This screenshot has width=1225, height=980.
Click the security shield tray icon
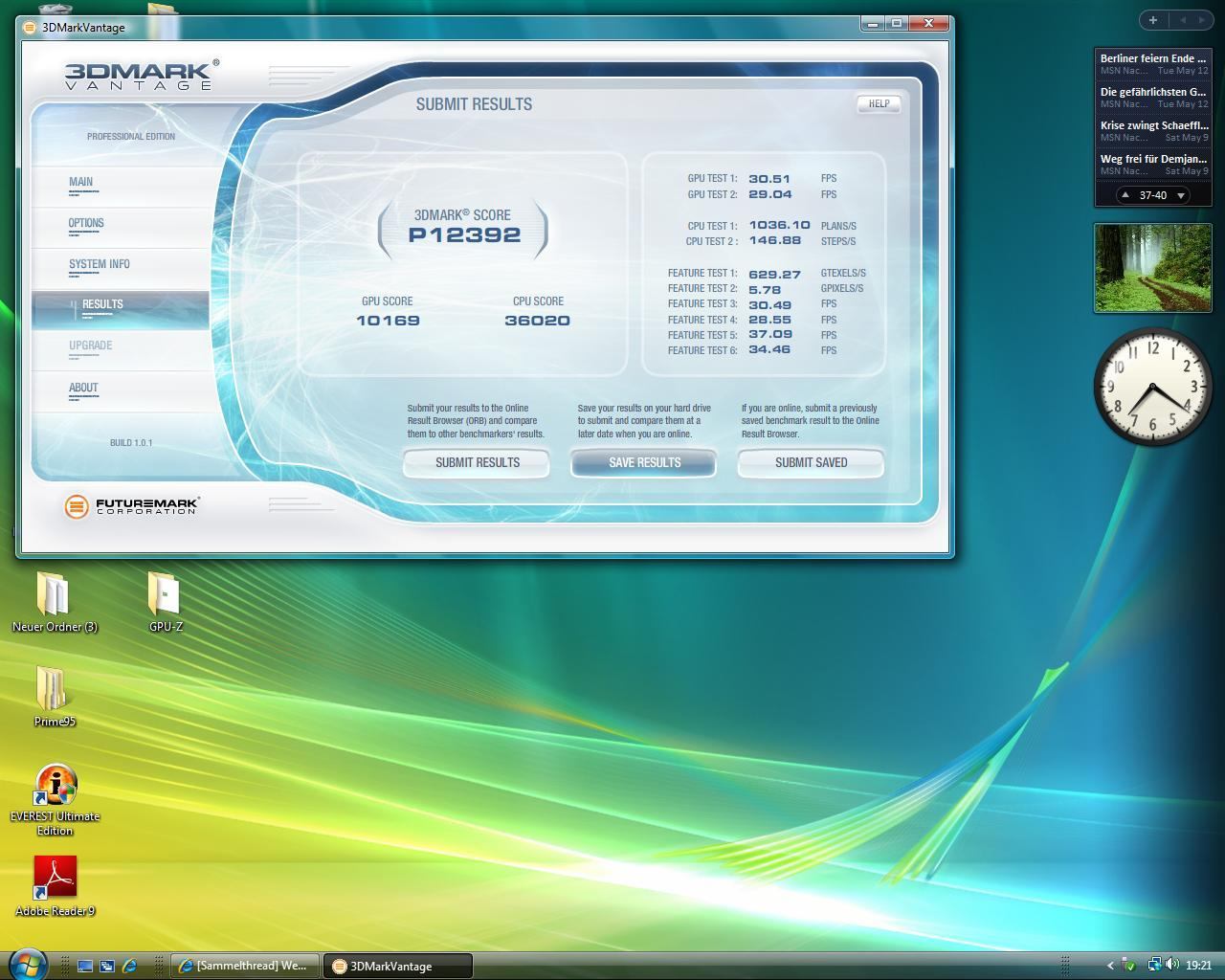[1129, 966]
